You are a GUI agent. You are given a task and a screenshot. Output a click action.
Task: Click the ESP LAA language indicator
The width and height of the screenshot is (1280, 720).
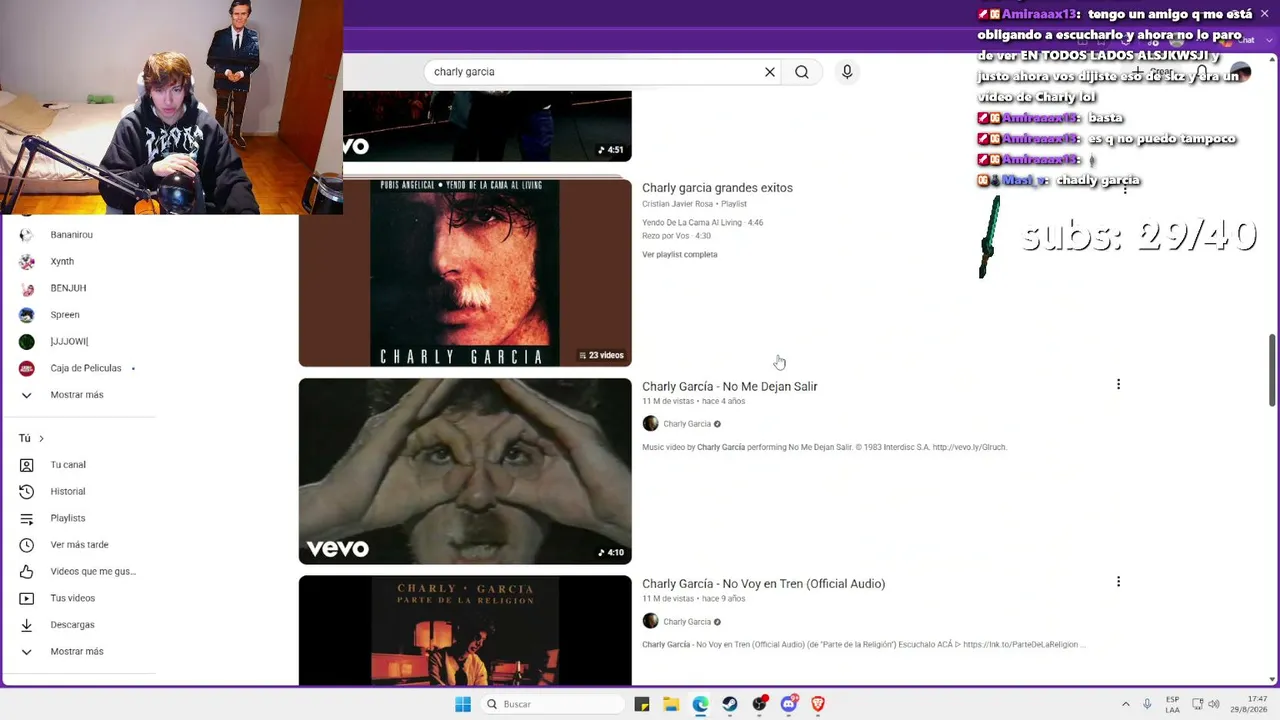(1172, 704)
